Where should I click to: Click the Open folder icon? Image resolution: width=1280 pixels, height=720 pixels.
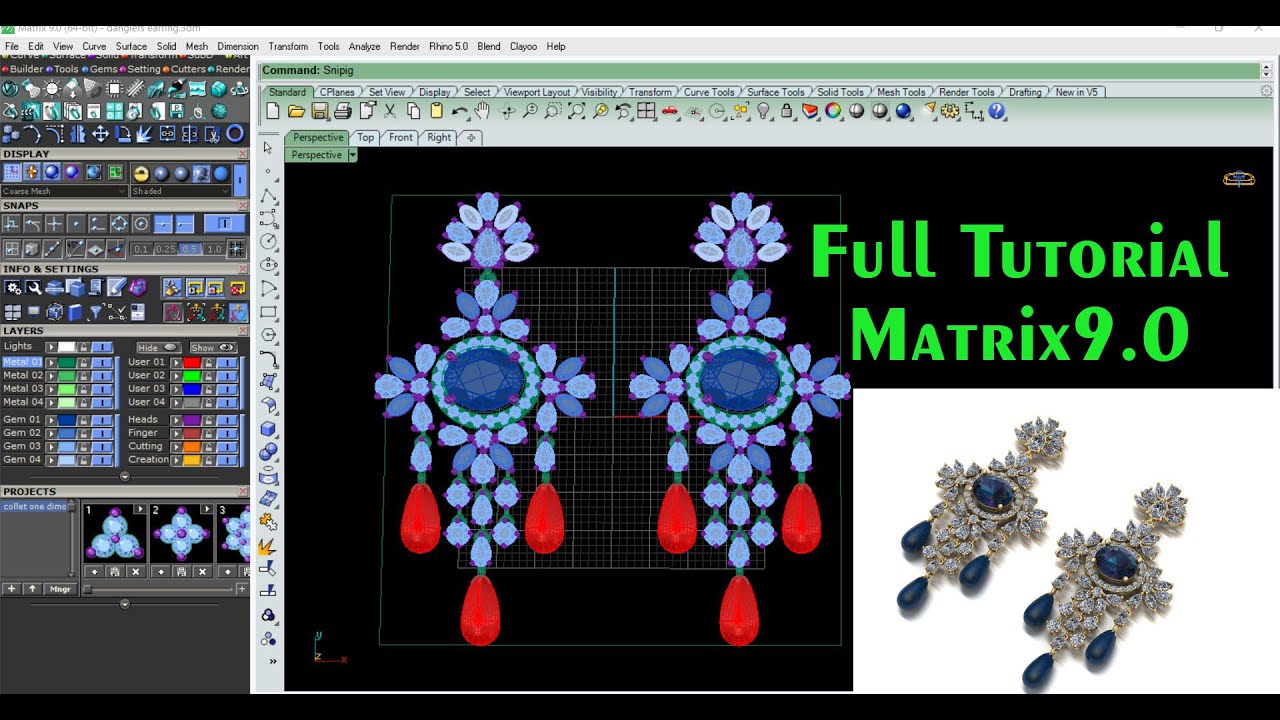click(x=296, y=111)
